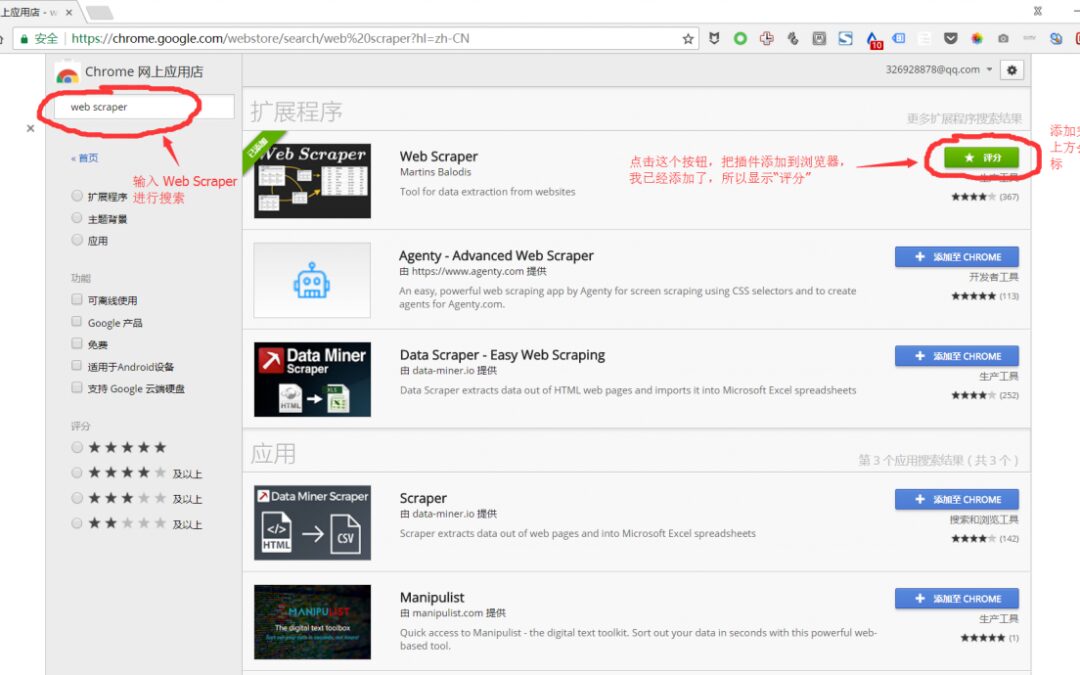Click the Chrome Web Store logo
The image size is (1080, 675).
68,74
